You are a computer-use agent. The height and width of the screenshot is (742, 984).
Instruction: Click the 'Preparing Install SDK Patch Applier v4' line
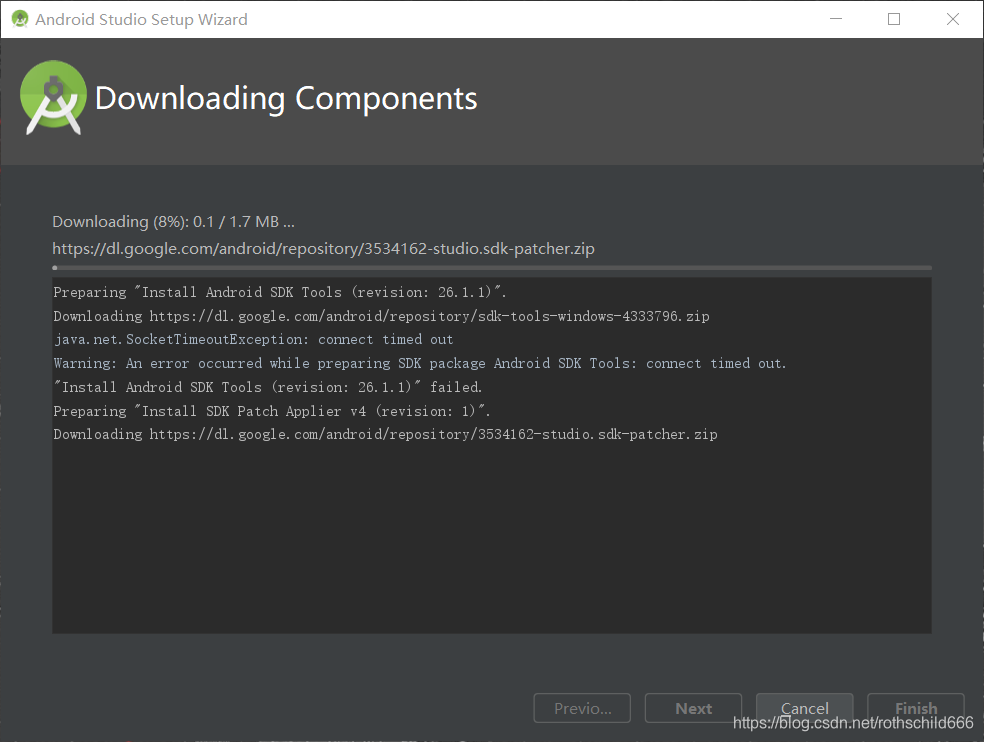click(272, 411)
